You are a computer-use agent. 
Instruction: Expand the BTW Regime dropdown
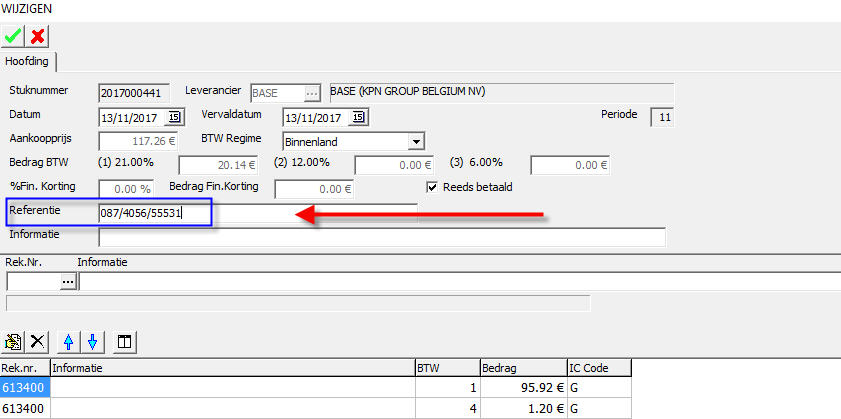[x=417, y=141]
